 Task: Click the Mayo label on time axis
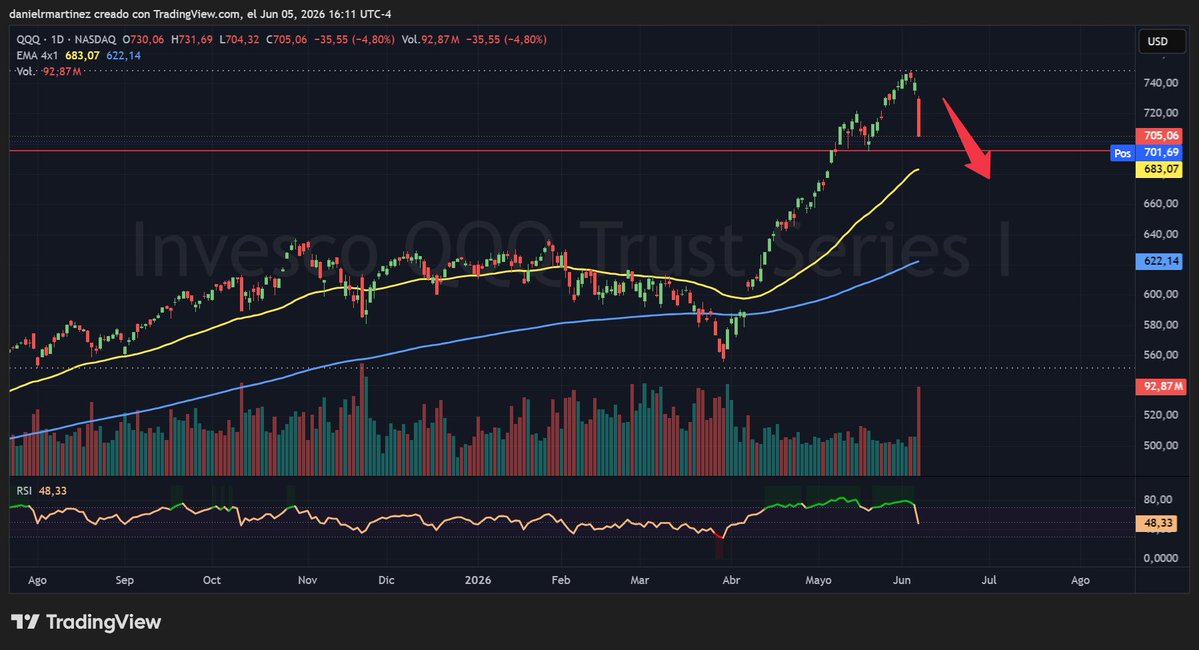tap(818, 580)
